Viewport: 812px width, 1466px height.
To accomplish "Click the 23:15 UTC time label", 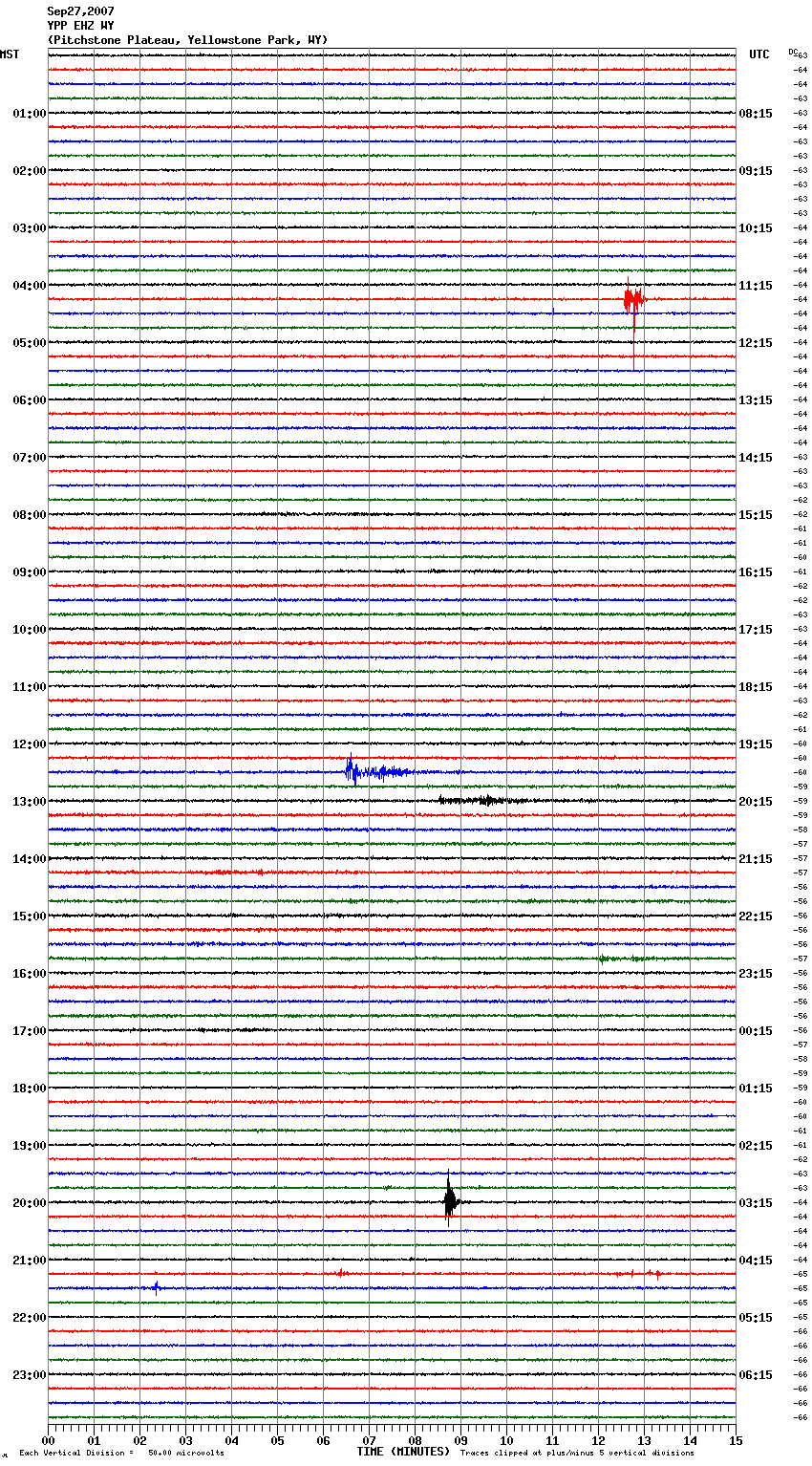I will pyautogui.click(x=756, y=974).
